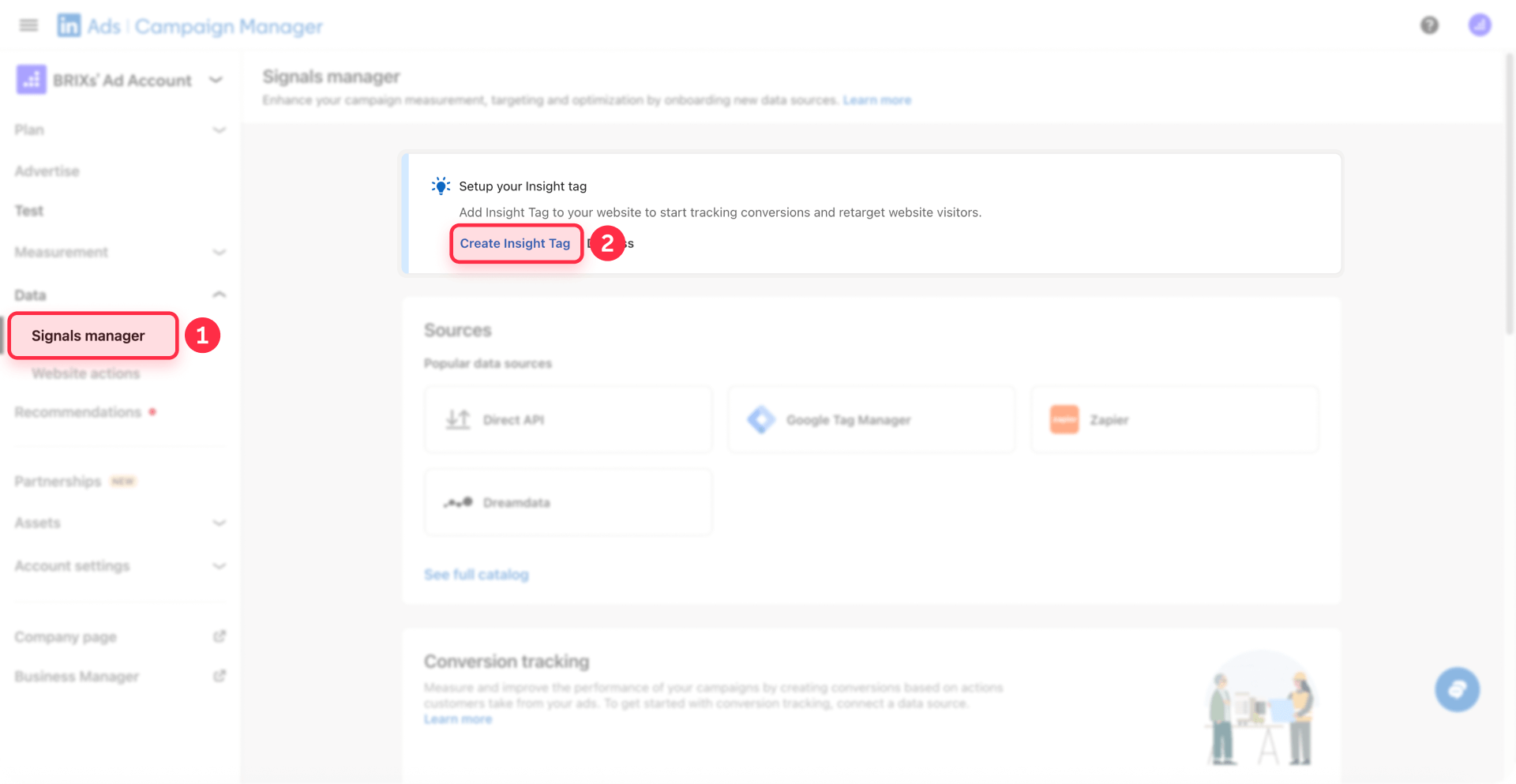Click the LinkedIn Ads logo
This screenshot has width=1516, height=784.
(x=69, y=24)
